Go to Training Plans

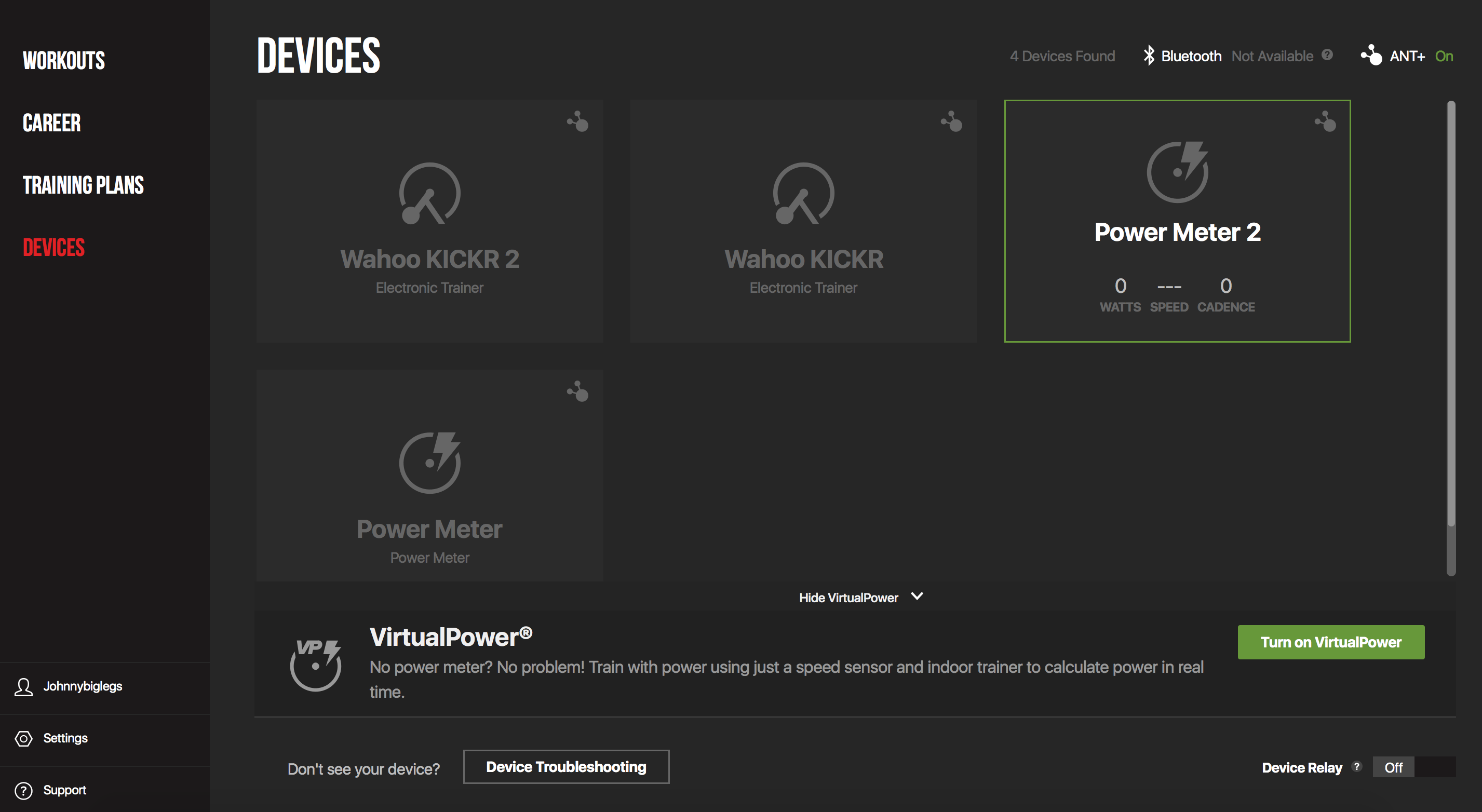point(84,185)
